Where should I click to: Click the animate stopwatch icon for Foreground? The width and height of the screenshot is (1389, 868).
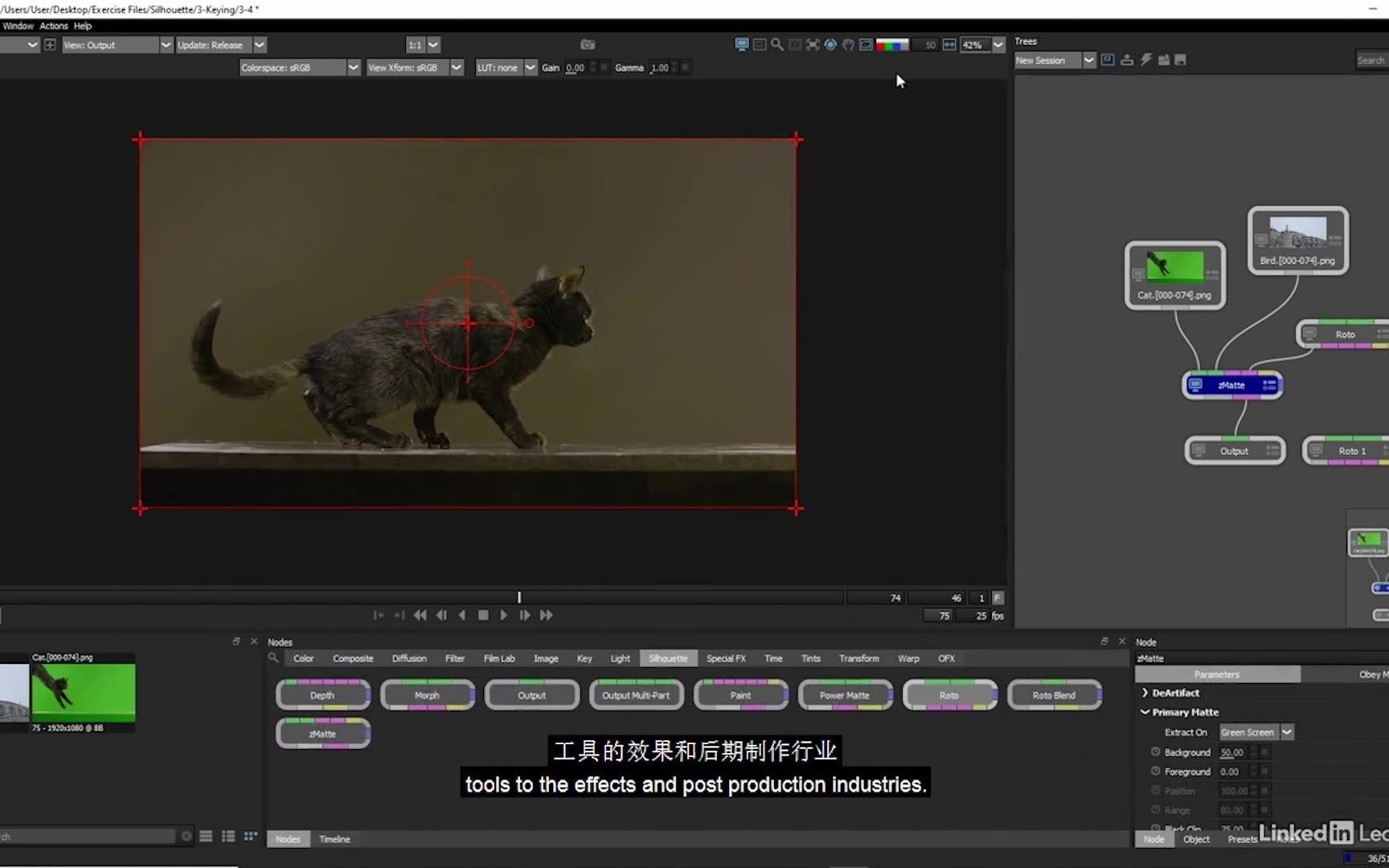pyautogui.click(x=1155, y=771)
